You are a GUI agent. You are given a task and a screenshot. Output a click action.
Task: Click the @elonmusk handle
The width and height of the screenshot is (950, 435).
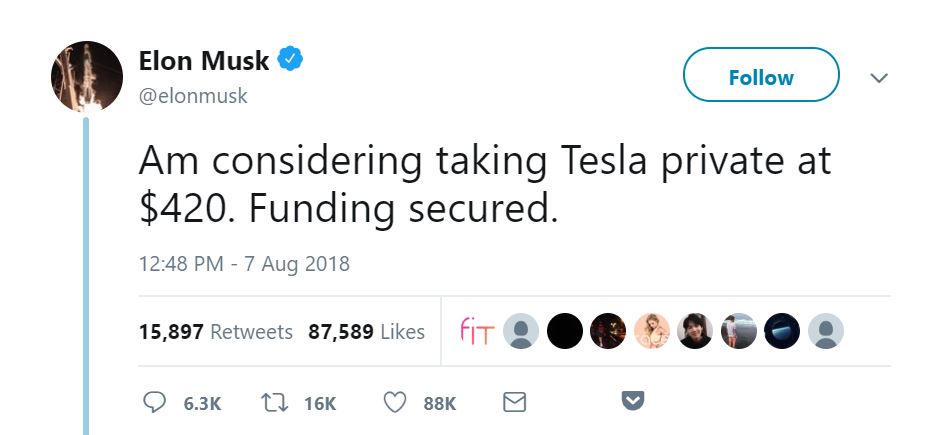(193, 96)
